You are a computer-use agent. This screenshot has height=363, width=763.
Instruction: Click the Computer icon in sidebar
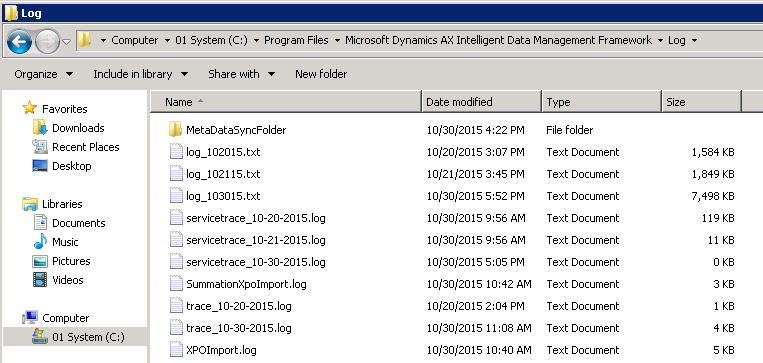tap(30, 318)
